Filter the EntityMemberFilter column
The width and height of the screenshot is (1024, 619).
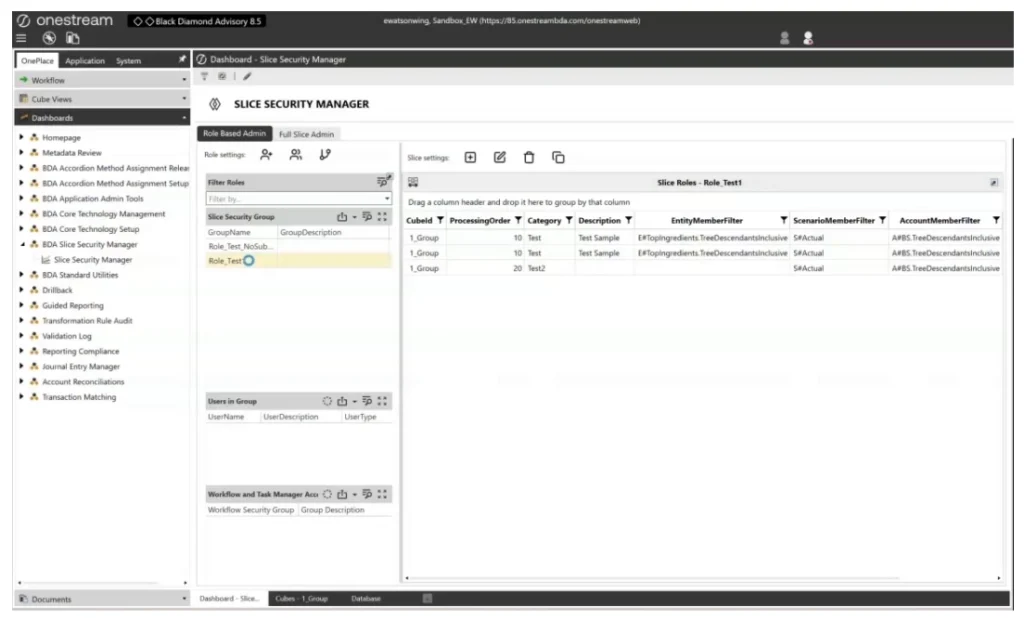783,221
